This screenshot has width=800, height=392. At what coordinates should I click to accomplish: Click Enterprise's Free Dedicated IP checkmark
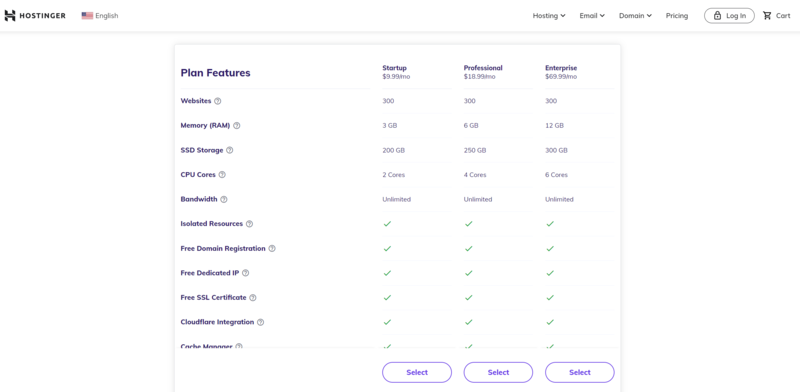550,273
